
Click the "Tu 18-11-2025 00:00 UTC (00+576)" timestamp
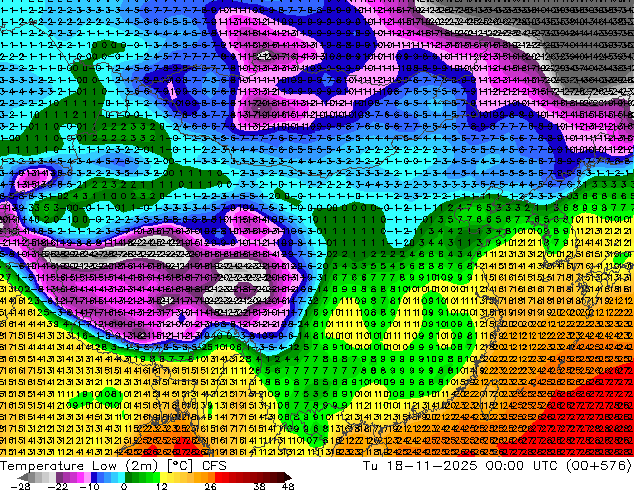click(x=497, y=466)
